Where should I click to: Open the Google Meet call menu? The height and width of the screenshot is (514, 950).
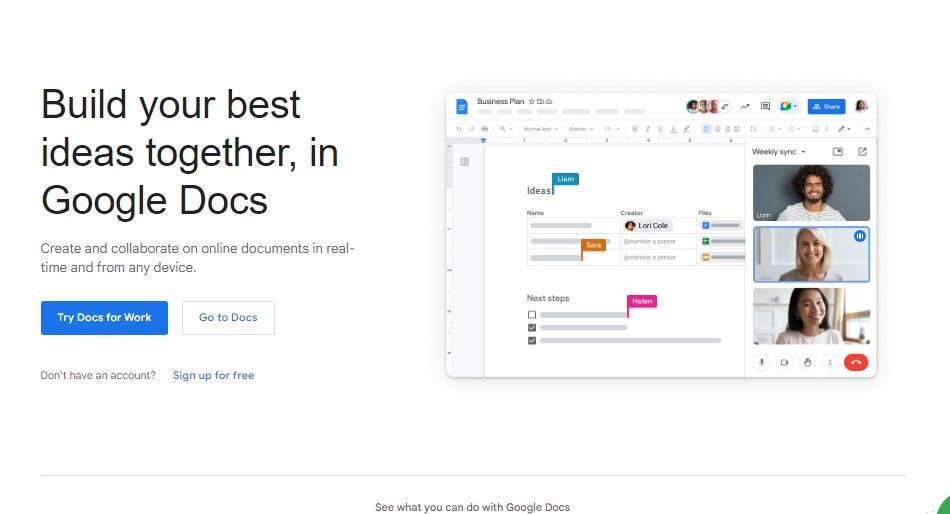tap(789, 106)
